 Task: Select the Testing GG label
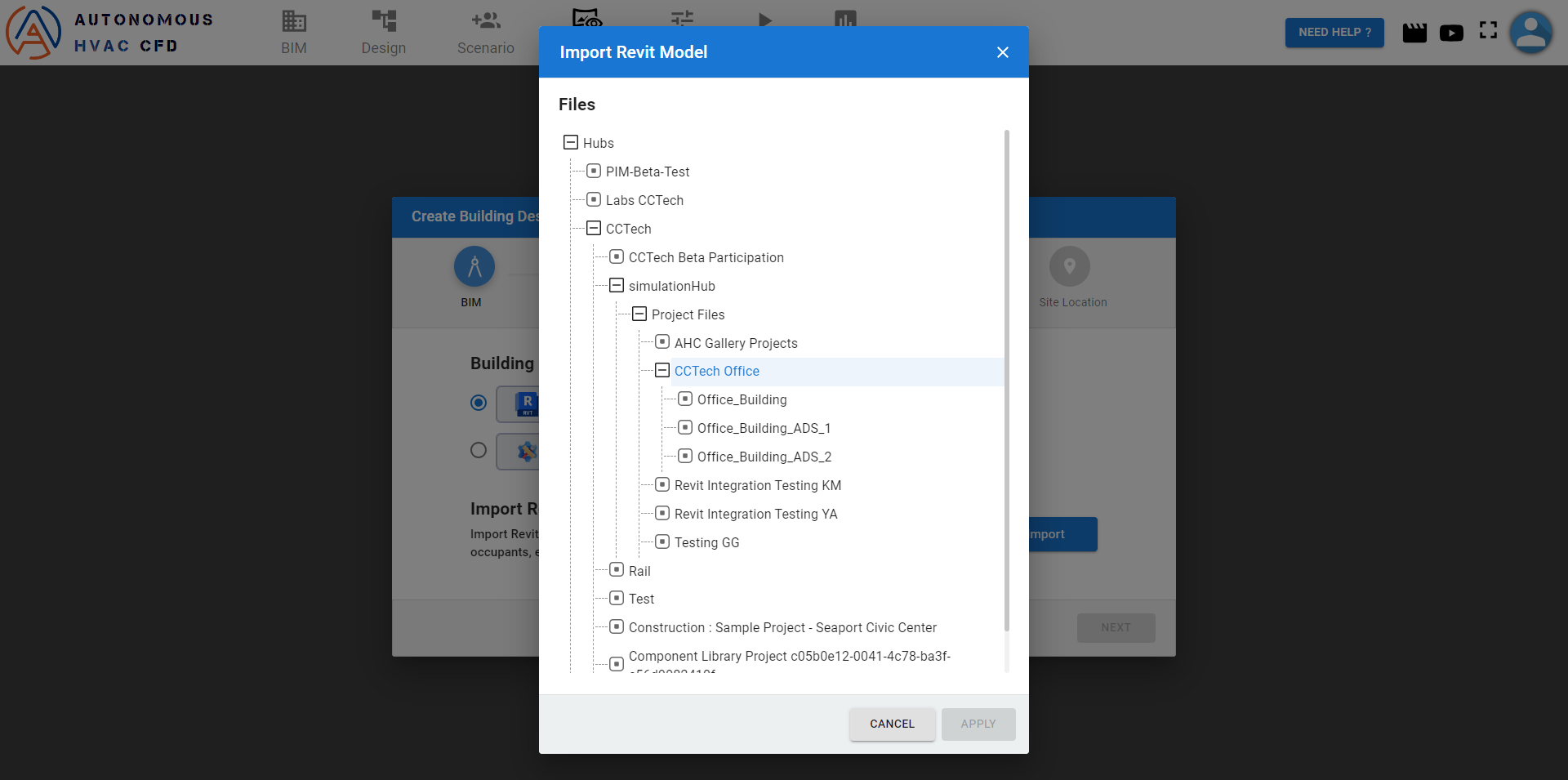[x=707, y=543]
